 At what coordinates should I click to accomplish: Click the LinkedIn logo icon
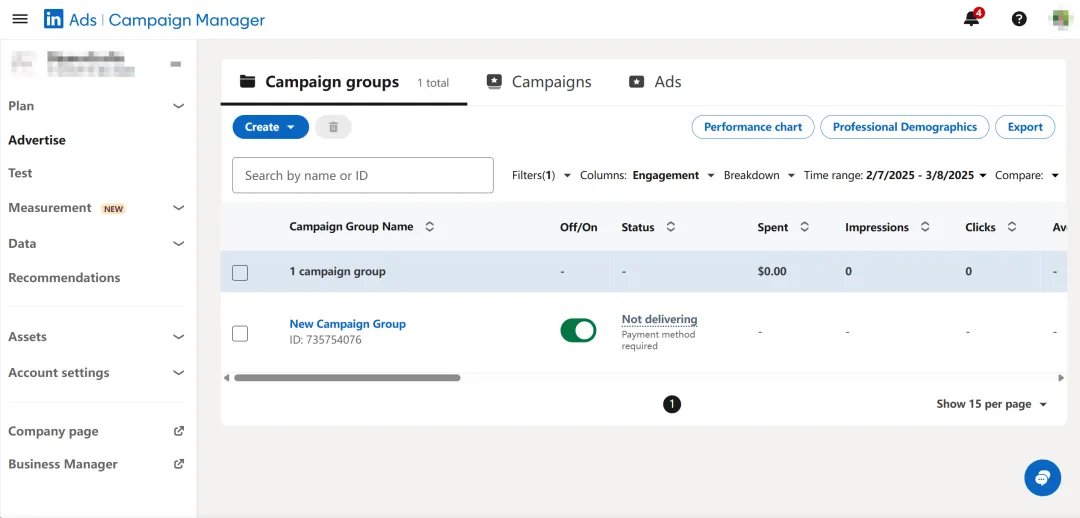pos(53,19)
